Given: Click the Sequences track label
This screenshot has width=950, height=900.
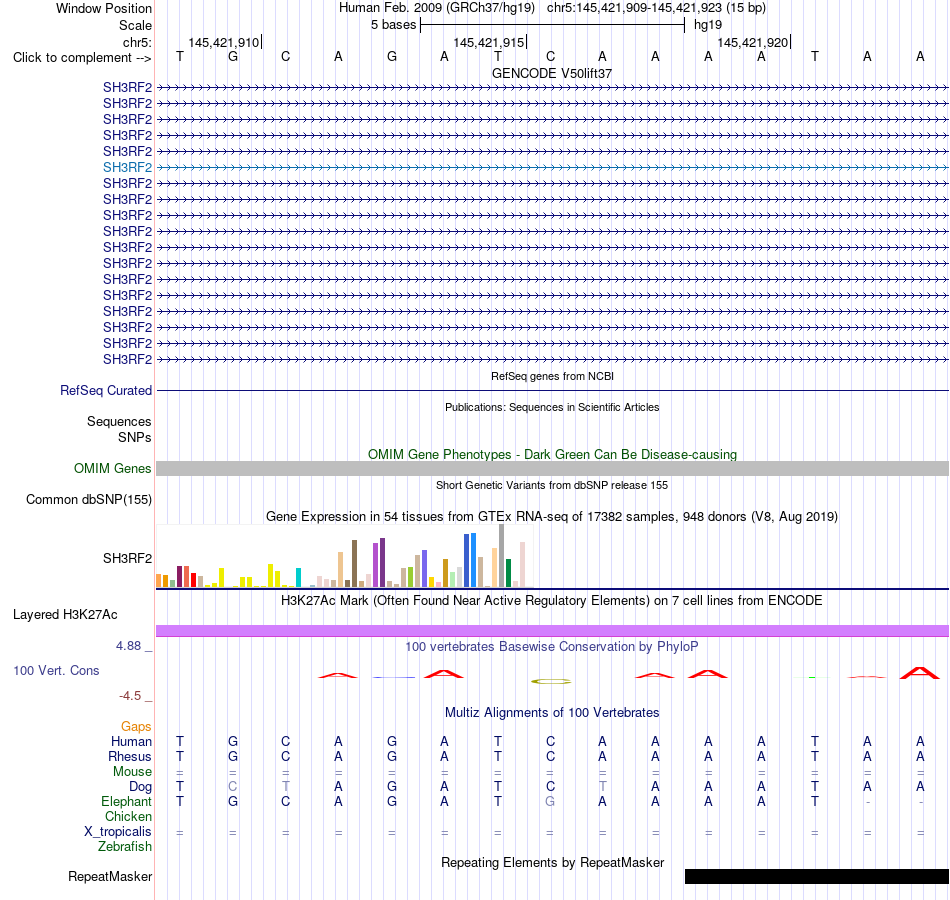Looking at the screenshot, I should click(119, 421).
